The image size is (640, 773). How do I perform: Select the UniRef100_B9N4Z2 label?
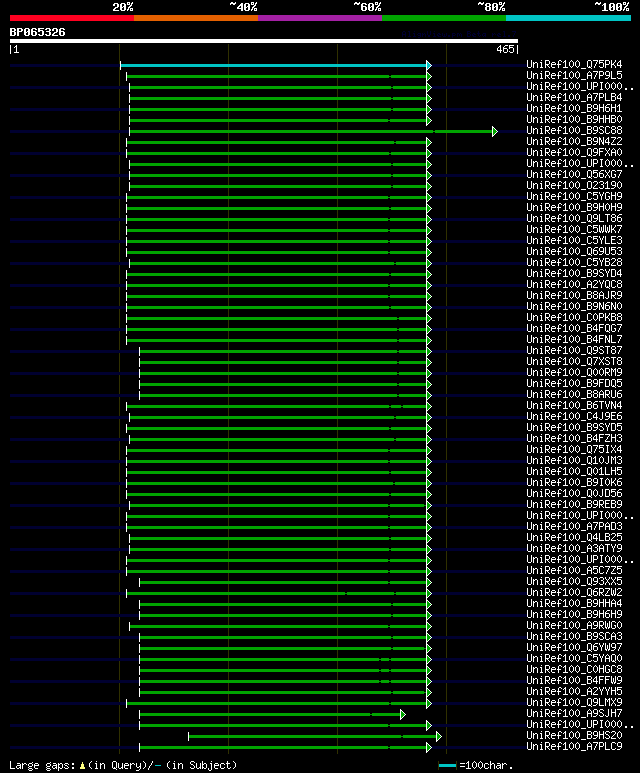coord(574,141)
